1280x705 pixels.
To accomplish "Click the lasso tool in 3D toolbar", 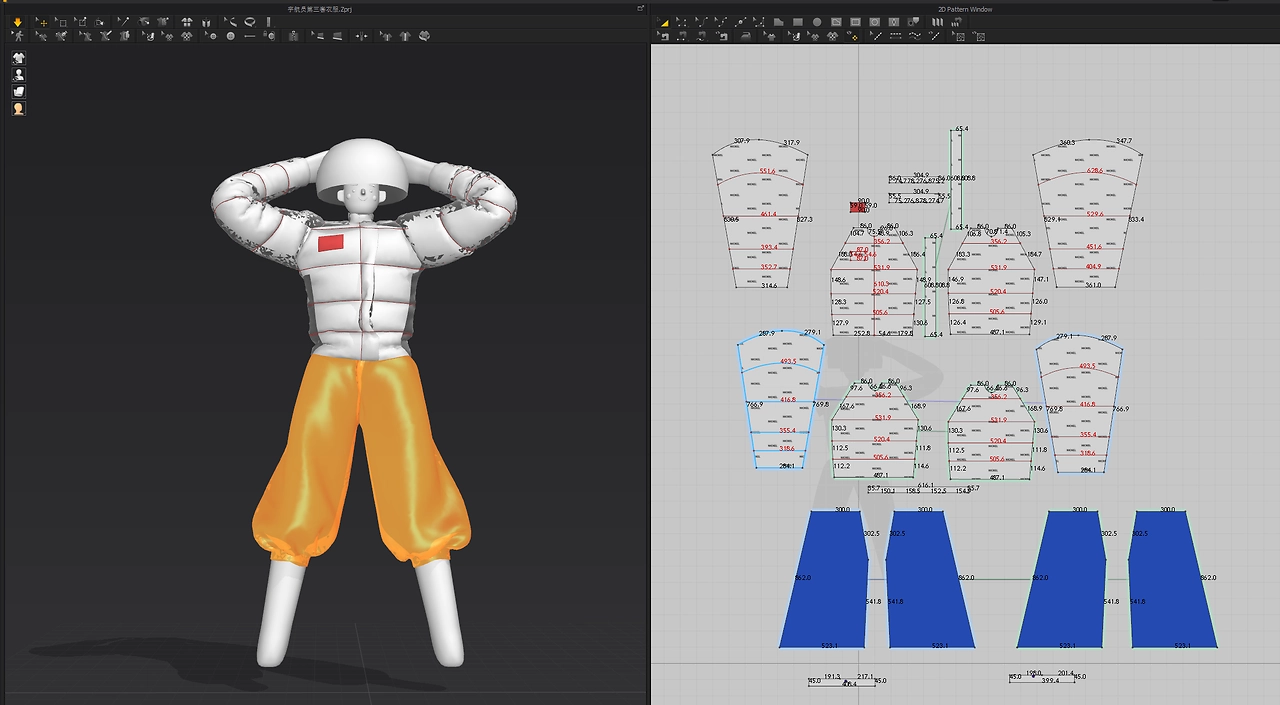I will coord(249,22).
